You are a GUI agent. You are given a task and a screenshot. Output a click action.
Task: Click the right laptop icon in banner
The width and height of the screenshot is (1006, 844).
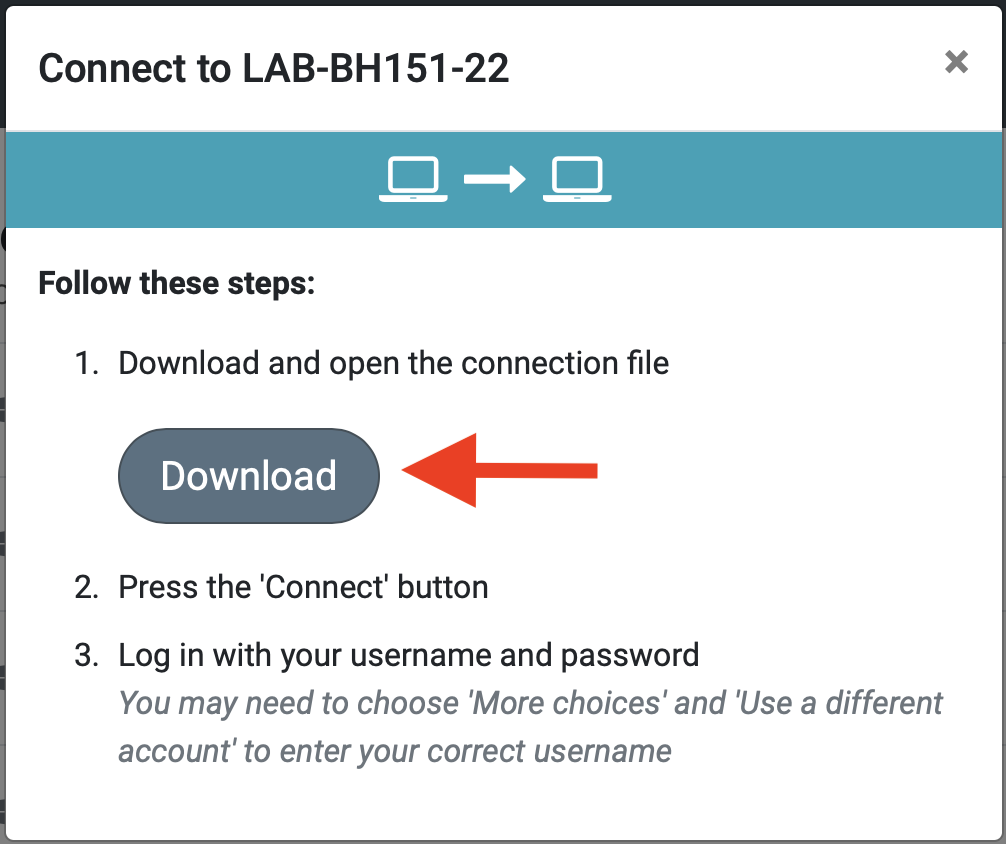(x=577, y=180)
